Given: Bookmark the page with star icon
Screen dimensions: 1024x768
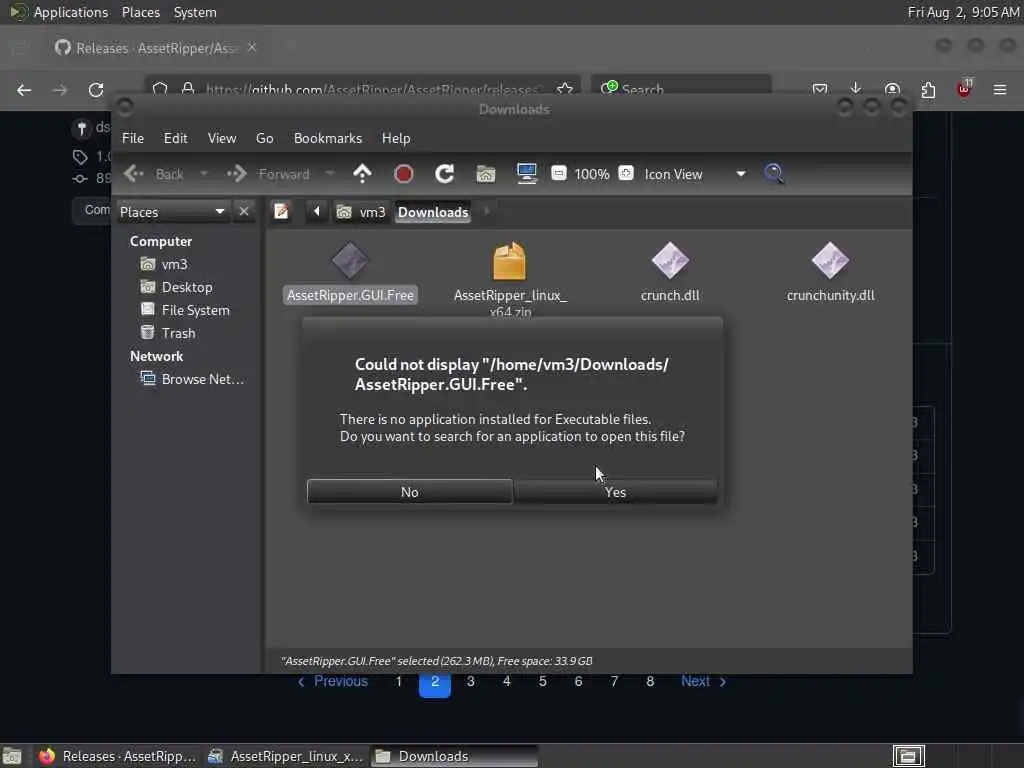Looking at the screenshot, I should point(565,88).
